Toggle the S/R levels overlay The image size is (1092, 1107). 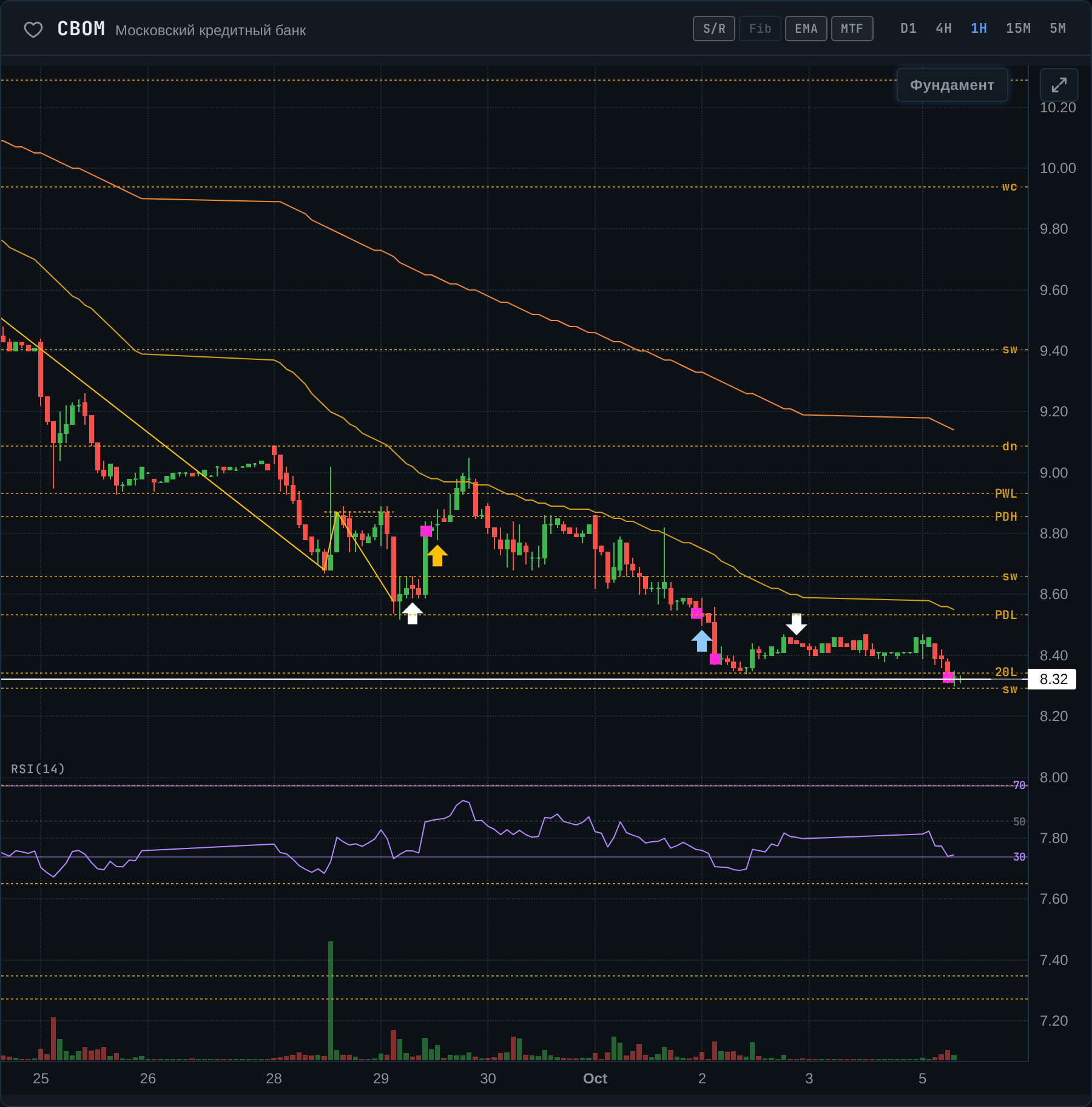pos(714,29)
